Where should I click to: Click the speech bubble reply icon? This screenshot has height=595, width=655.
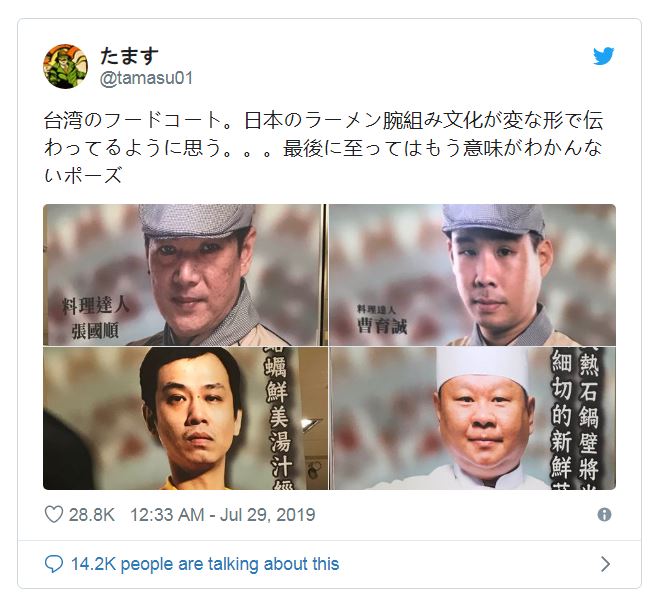pyautogui.click(x=54, y=564)
